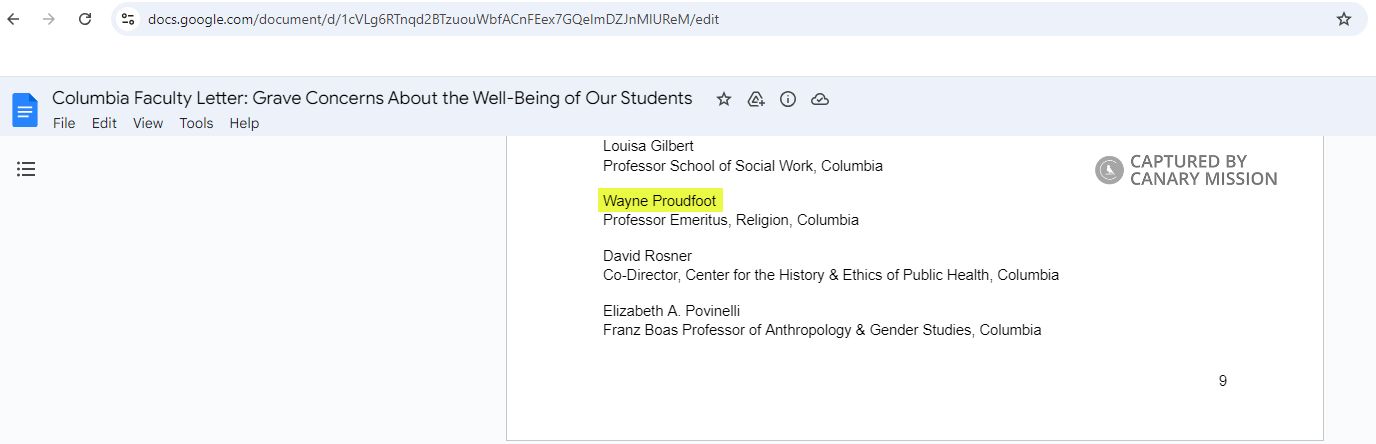The height and width of the screenshot is (444, 1376).
Task: Click the browser back arrow
Action: 15,19
